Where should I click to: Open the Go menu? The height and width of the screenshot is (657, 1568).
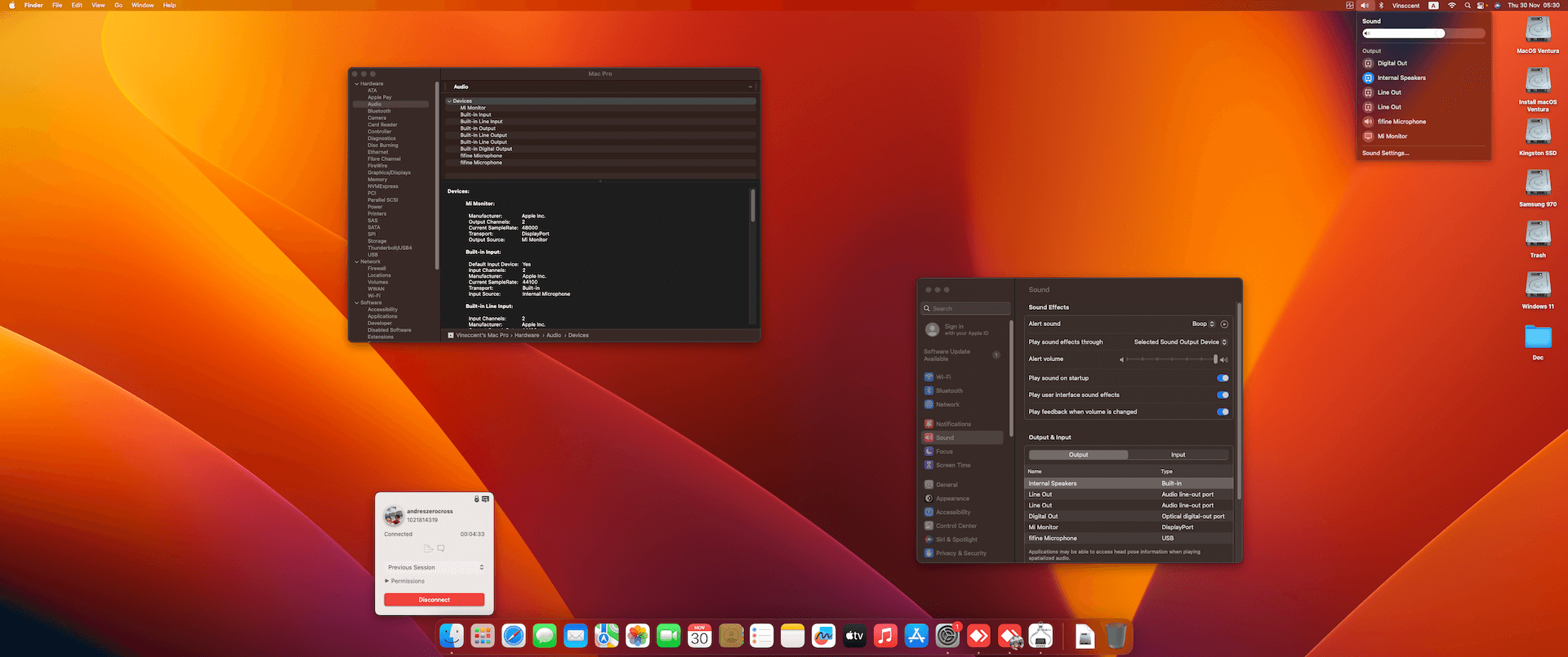pyautogui.click(x=118, y=5)
